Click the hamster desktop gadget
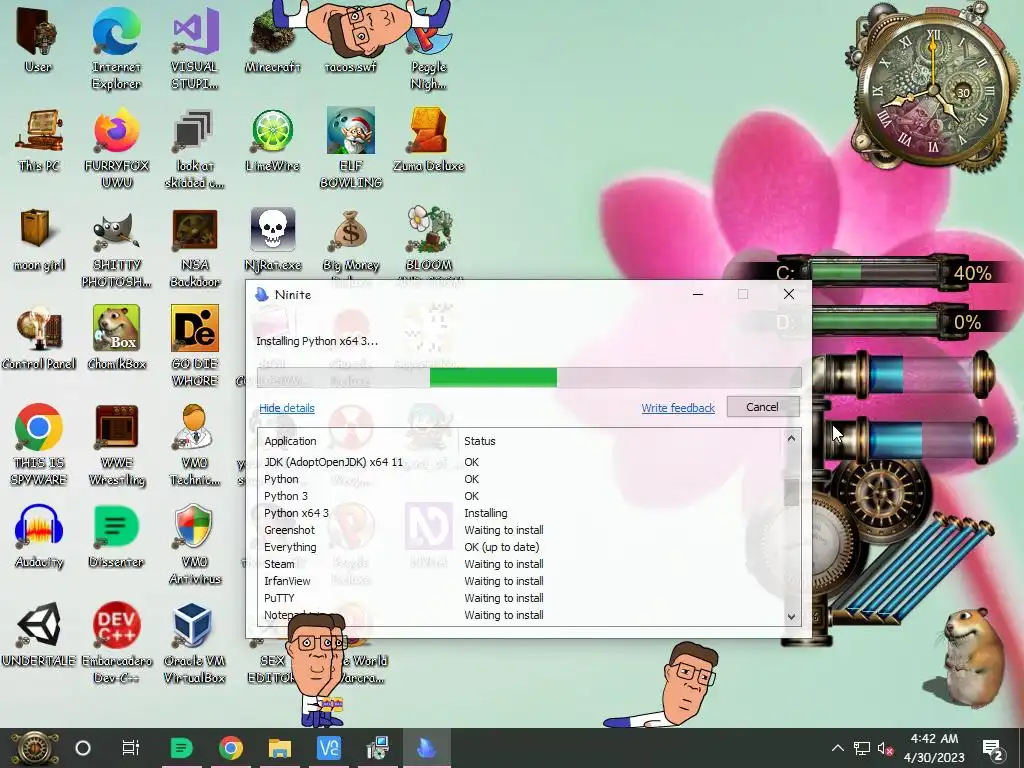 click(x=971, y=656)
